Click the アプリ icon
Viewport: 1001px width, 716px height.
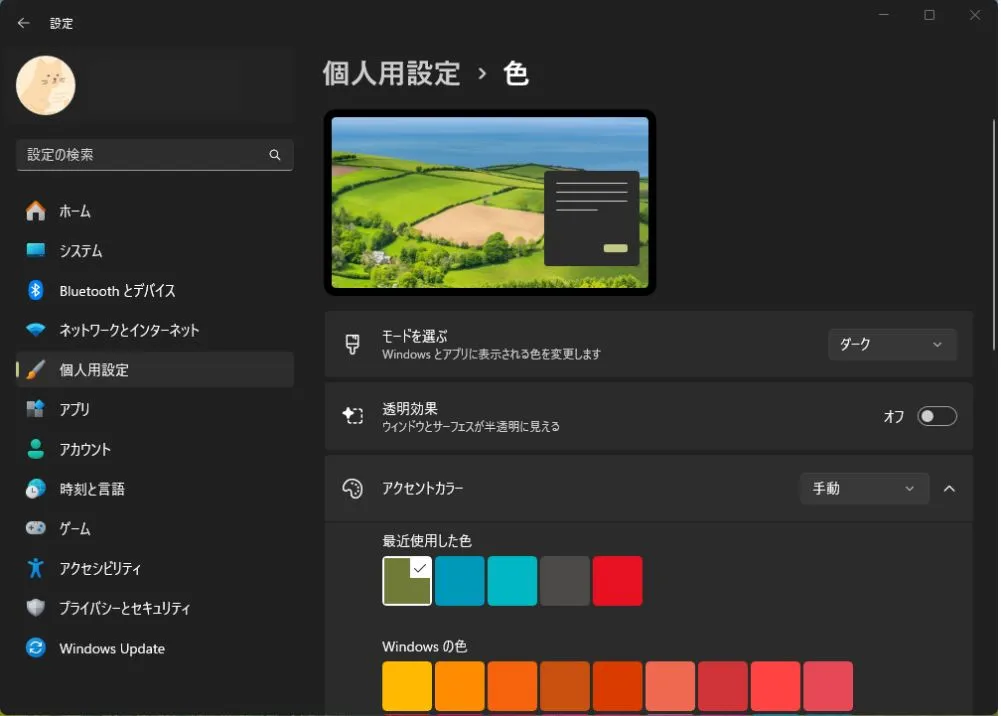[36, 409]
